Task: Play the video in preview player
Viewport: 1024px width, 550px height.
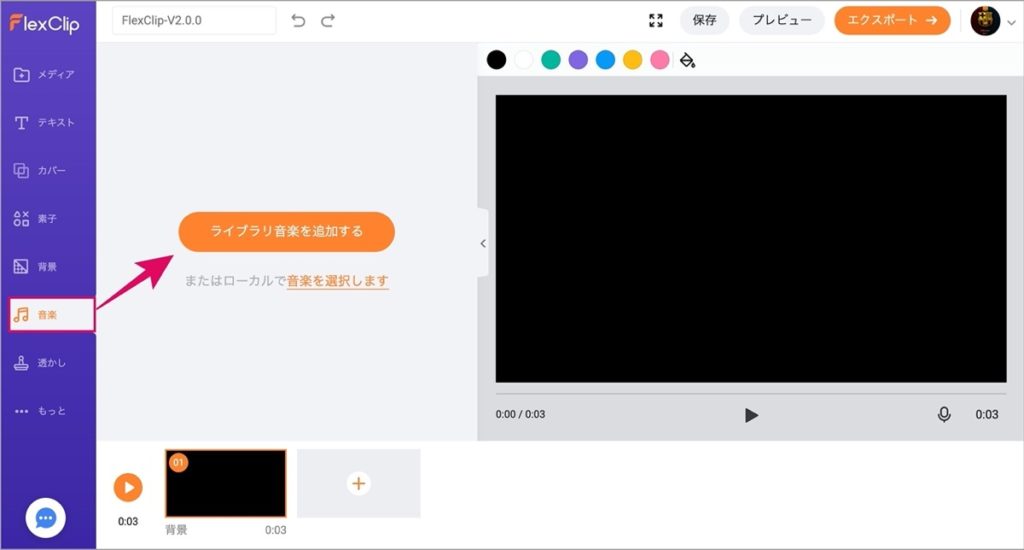Action: tap(751, 415)
